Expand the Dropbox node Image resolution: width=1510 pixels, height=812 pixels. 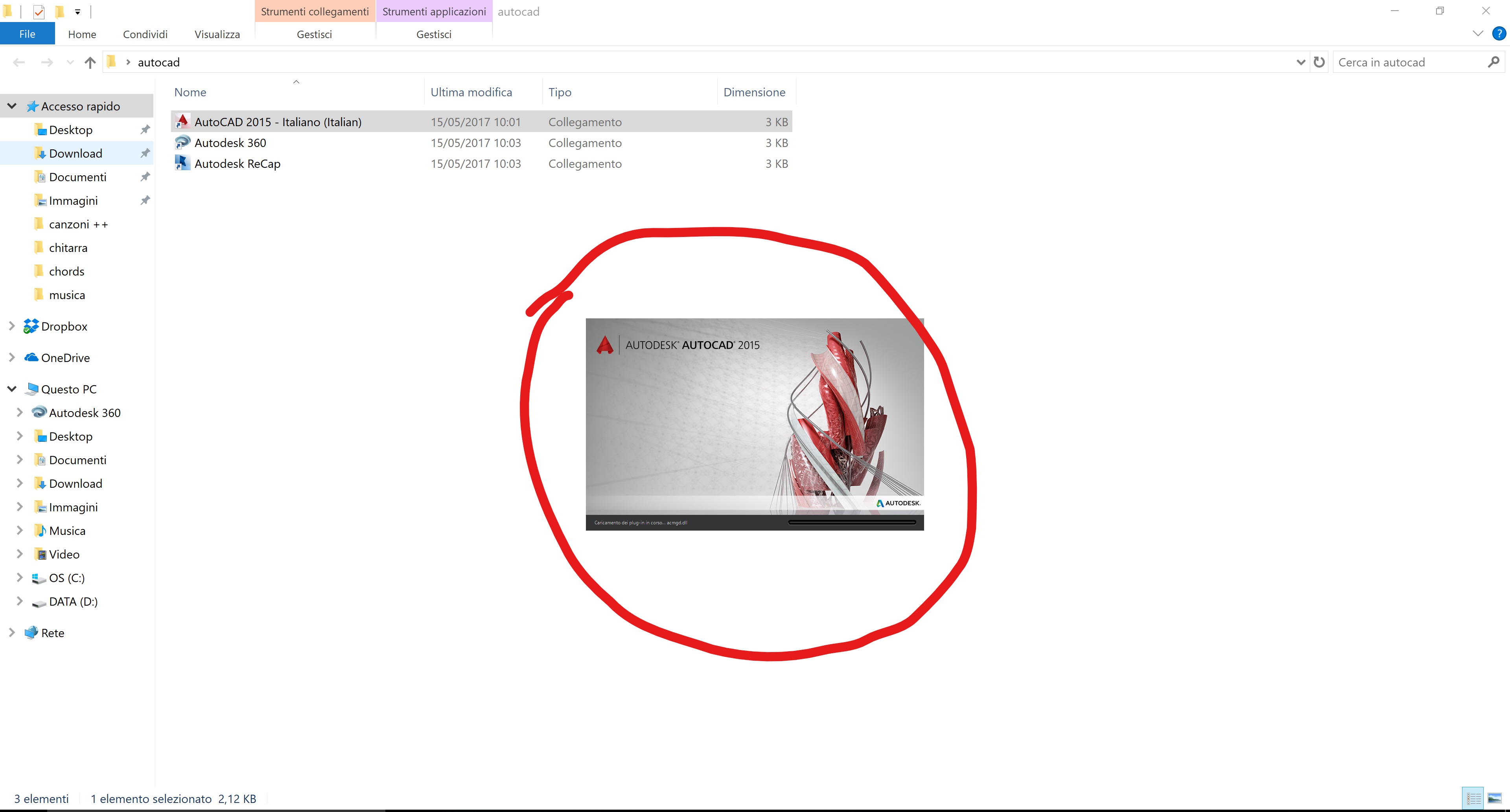[x=11, y=326]
